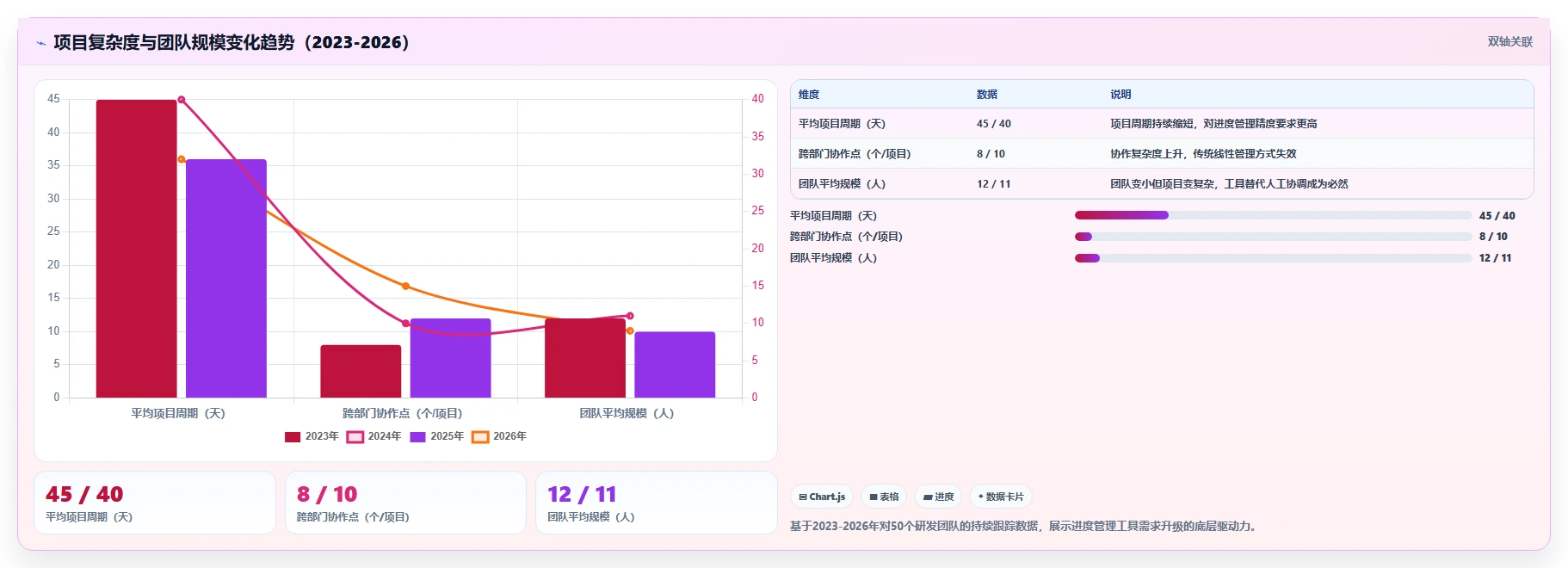Viewport: 1568px width, 568px height.
Task: Click the 平均项目周期 progress bar
Action: 1273,215
